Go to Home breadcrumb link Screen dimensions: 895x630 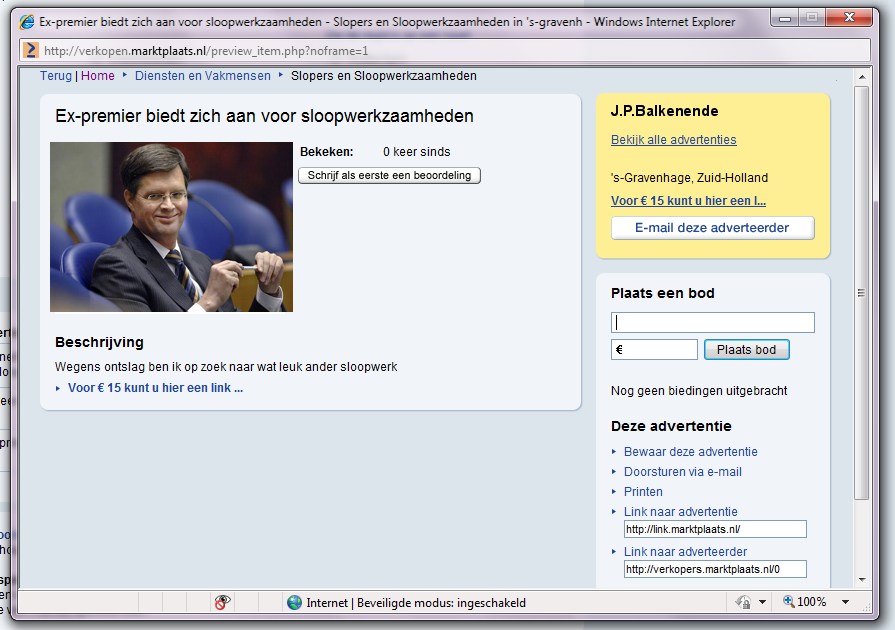[x=98, y=76]
